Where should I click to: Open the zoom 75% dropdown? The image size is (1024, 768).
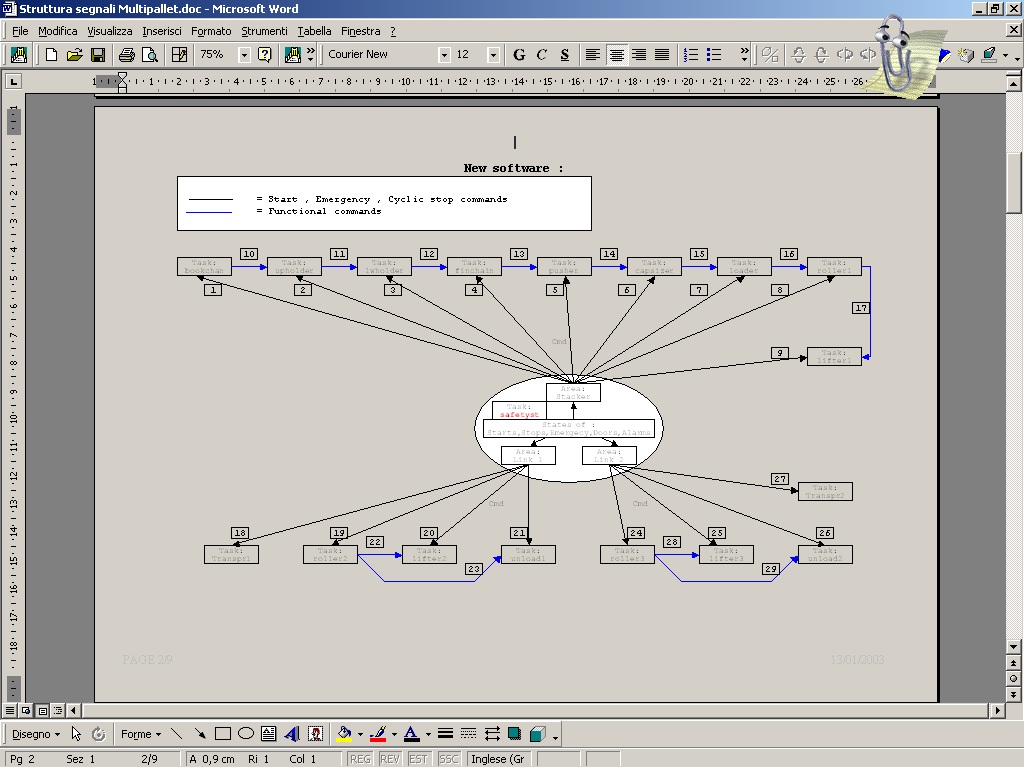(244, 55)
